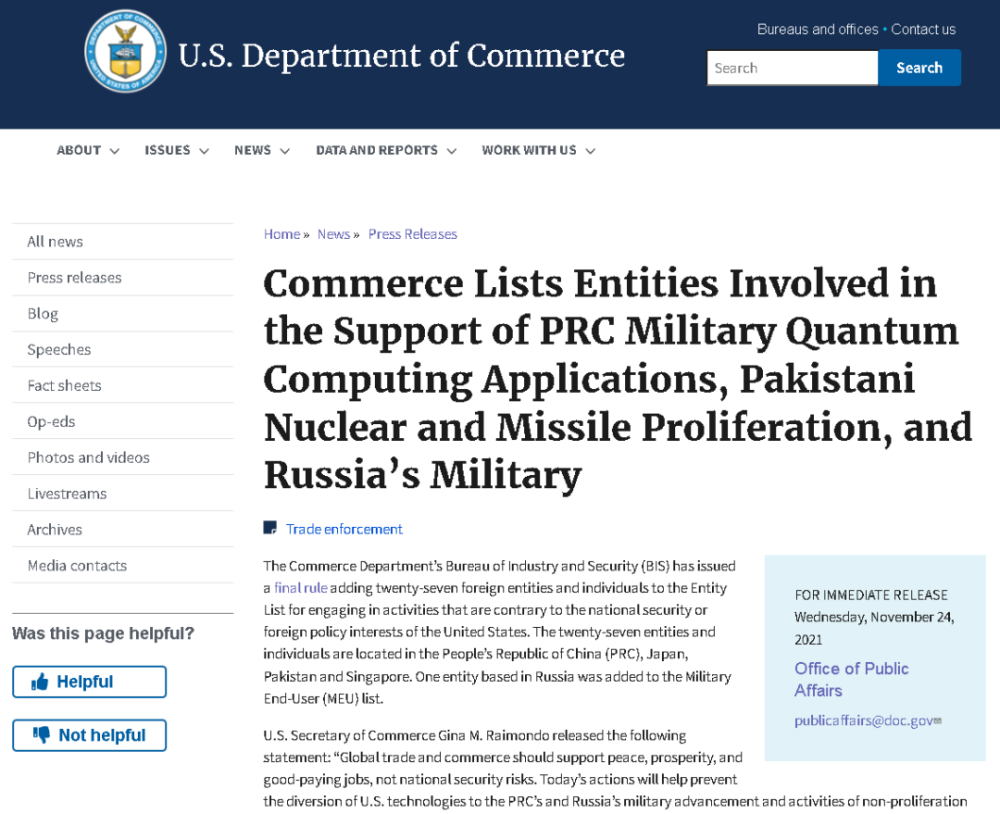The width and height of the screenshot is (1000, 814).
Task: Click the Department of Commerce seal logo
Action: pos(126,51)
